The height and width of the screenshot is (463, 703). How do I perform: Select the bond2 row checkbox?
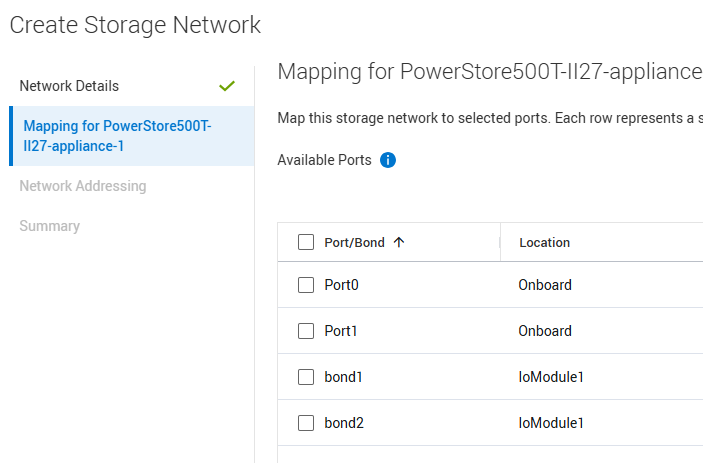tap(306, 423)
